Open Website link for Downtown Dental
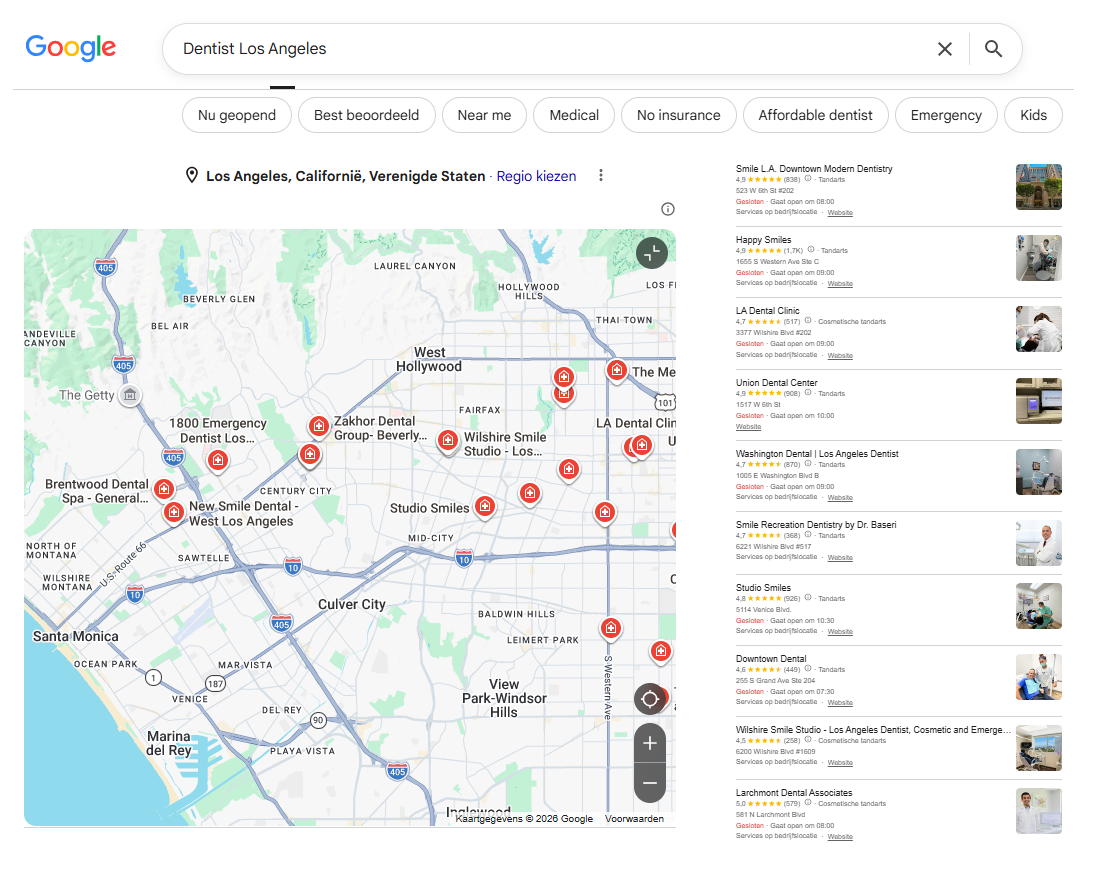This screenshot has height=873, width=1099. pyautogui.click(x=840, y=702)
